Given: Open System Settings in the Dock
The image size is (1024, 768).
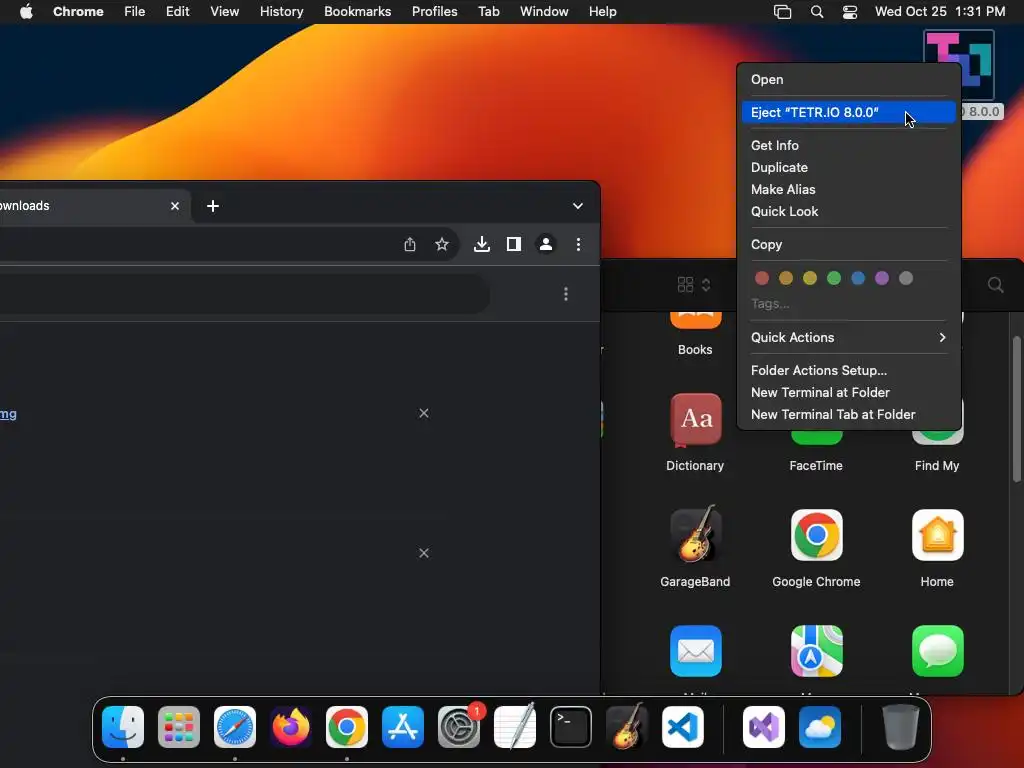Looking at the screenshot, I should (458, 727).
